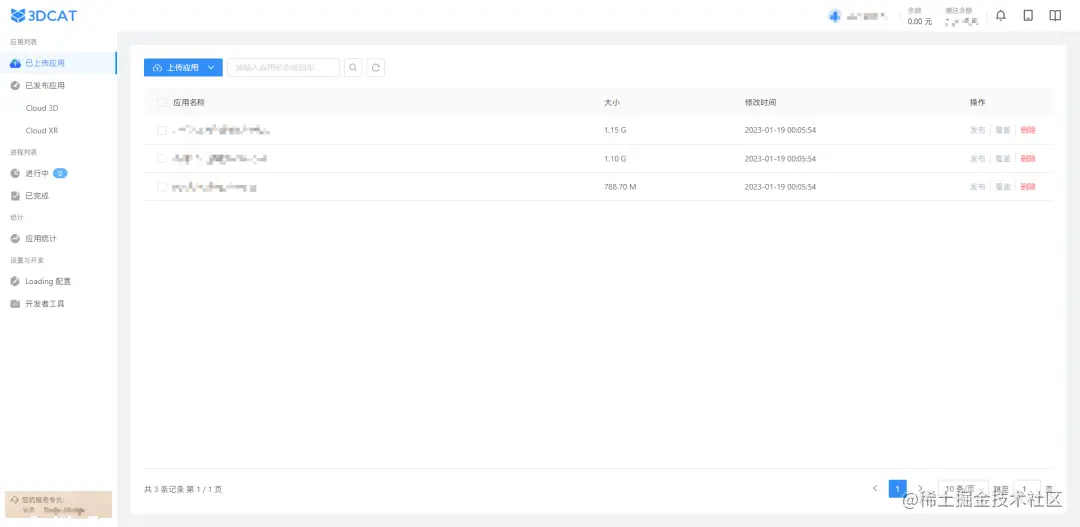Viewport: 1080px width, 527px height.
Task: Click the 1.15 G size cell
Action: [615, 130]
